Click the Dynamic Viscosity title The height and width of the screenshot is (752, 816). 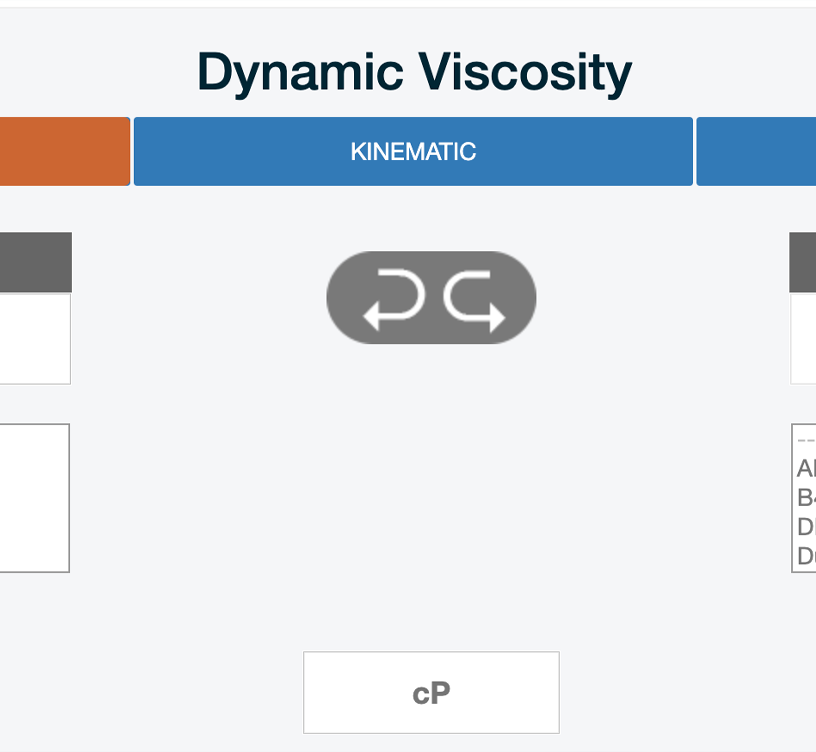415,70
